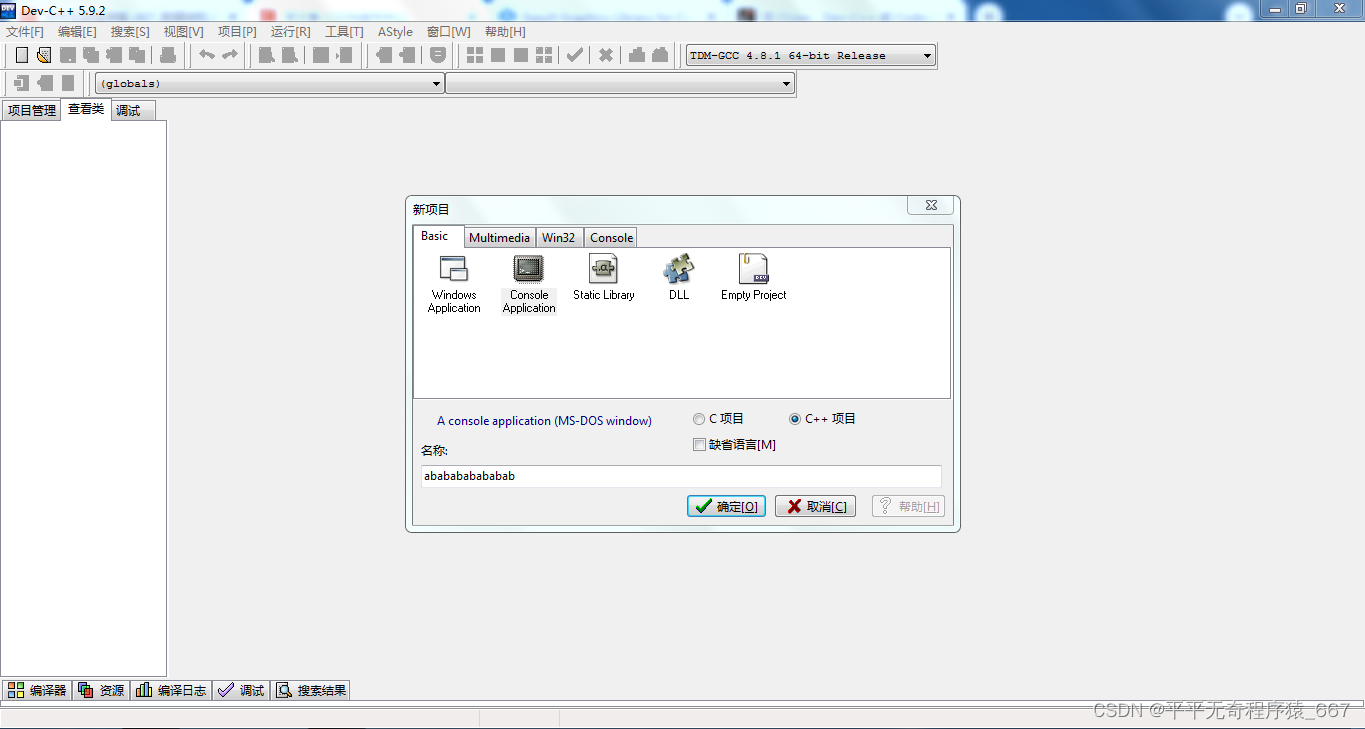Open the 运行[R] menu
The image size is (1365, 729).
[x=291, y=32]
